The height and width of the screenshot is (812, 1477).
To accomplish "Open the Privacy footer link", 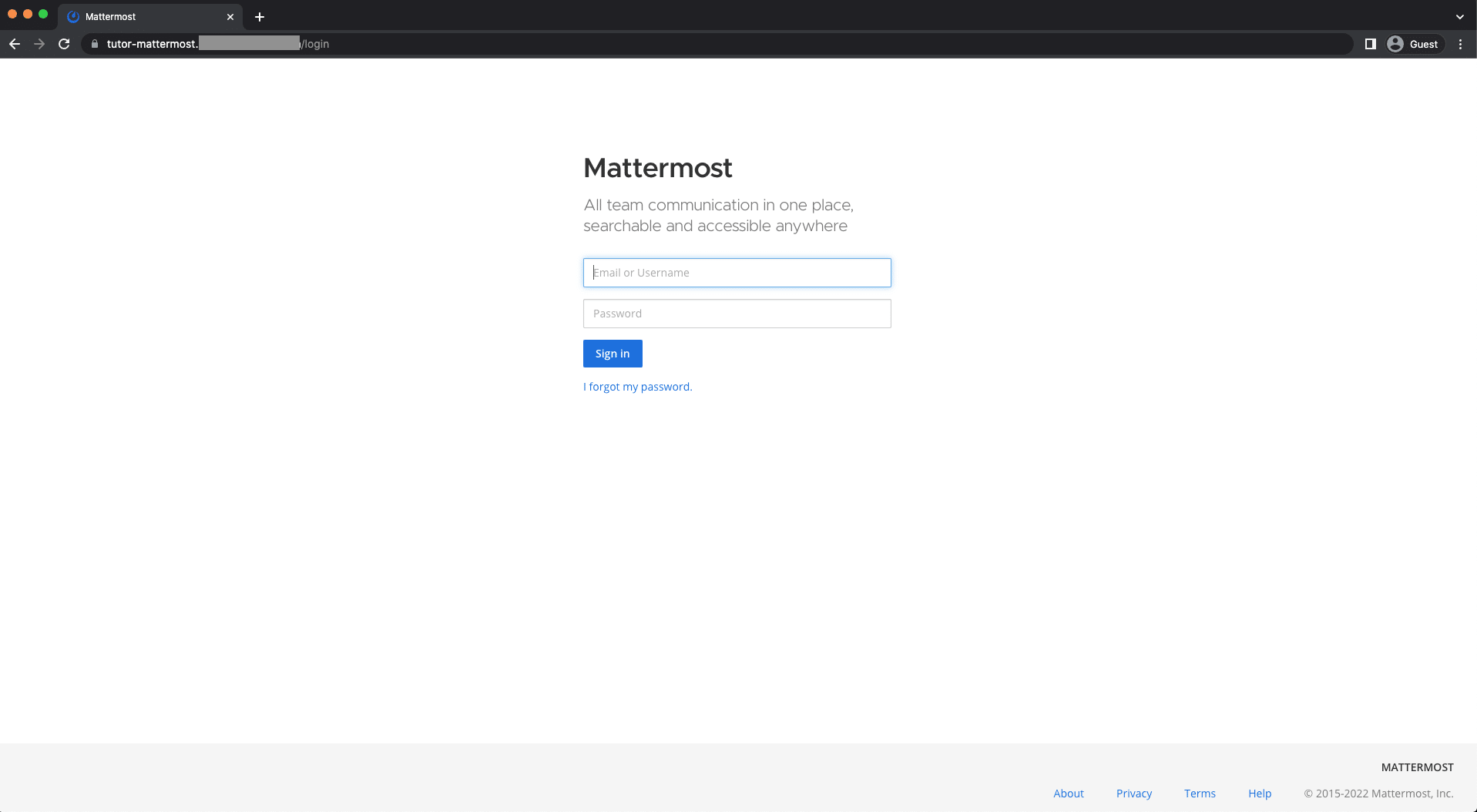I will [x=1134, y=794].
